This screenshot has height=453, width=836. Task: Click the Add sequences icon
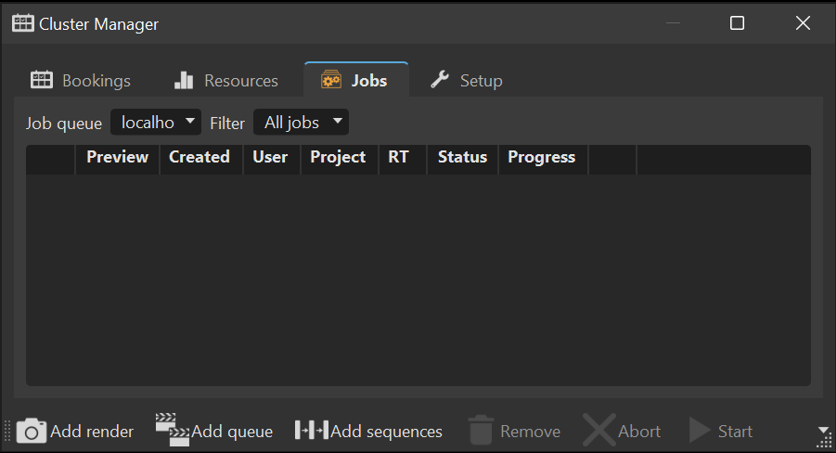coord(311,430)
